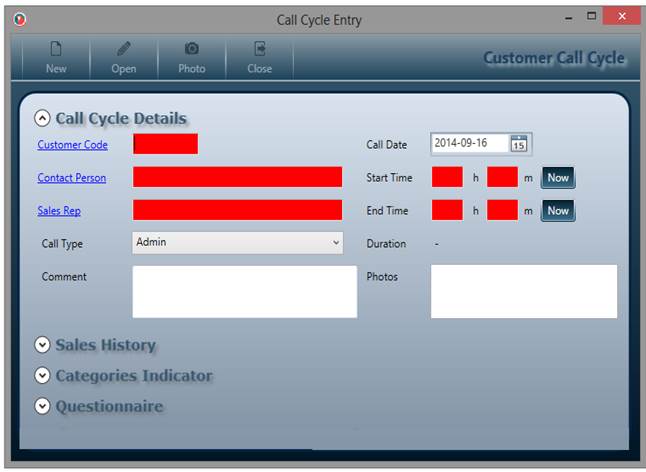Click the End Time minutes field
This screenshot has width=646, height=472.
(502, 211)
